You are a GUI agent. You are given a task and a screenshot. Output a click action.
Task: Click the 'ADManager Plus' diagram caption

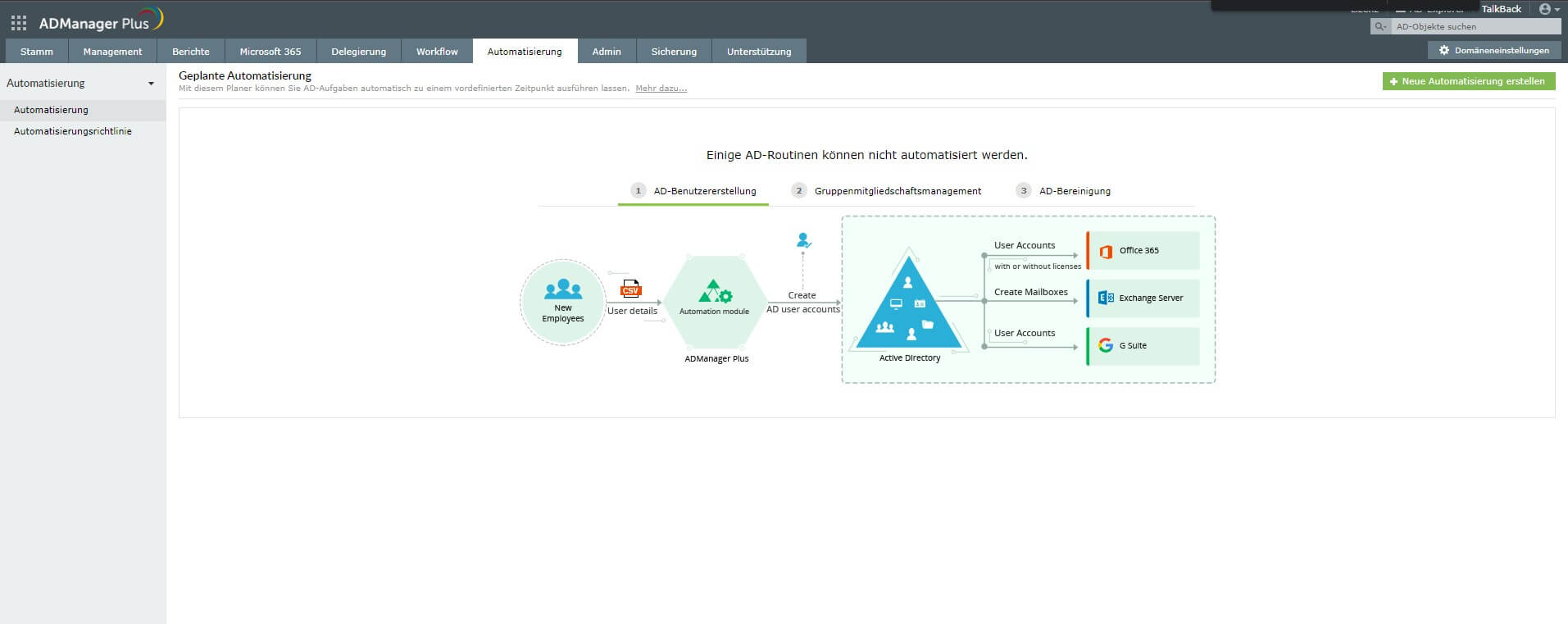(x=716, y=358)
